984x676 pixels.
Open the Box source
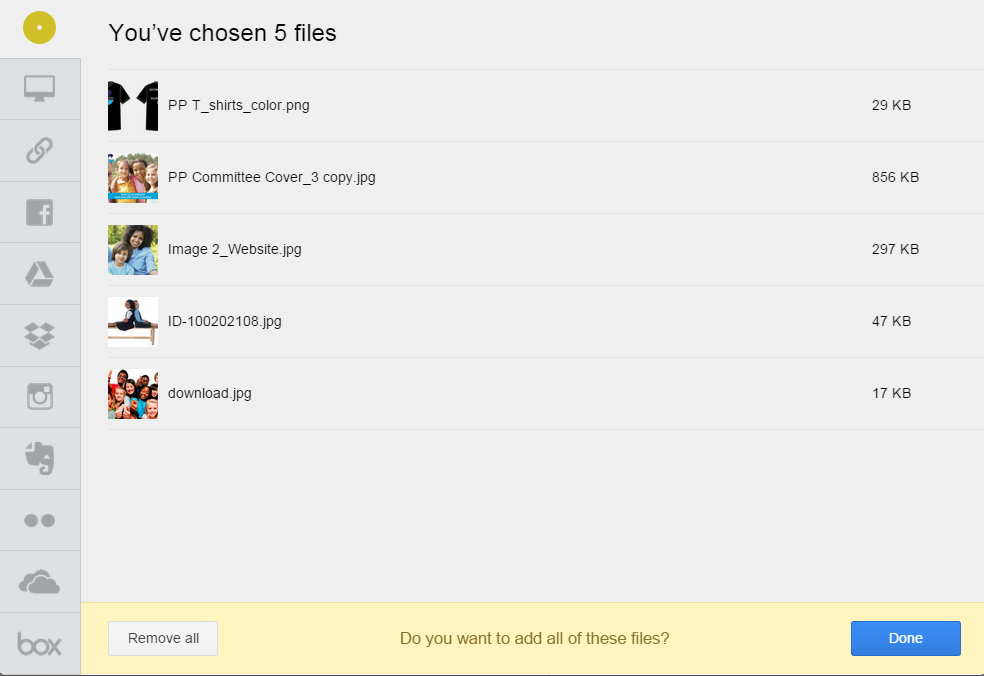tap(40, 644)
